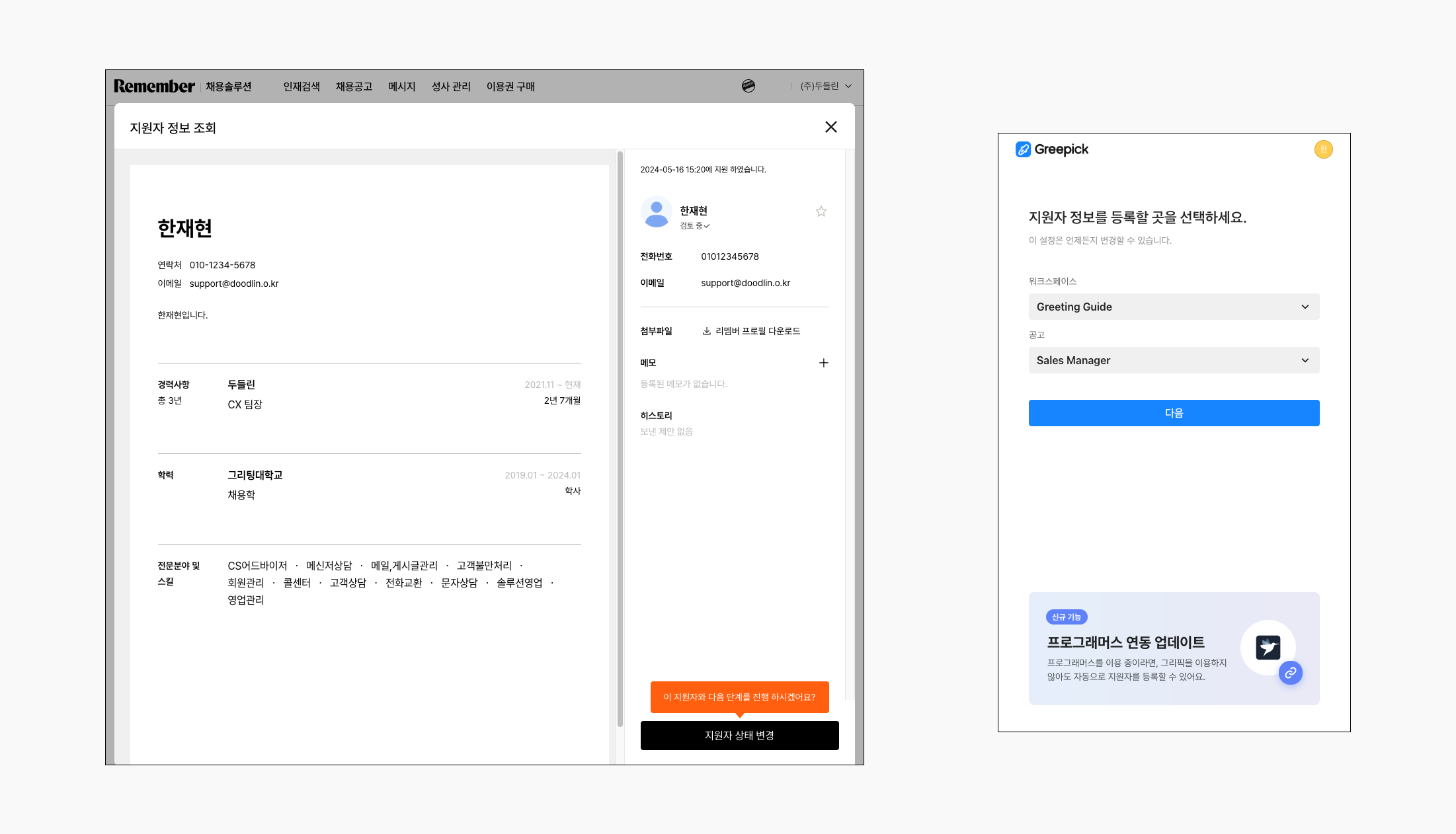Open the round profile avatar in Remember header

coord(748,86)
